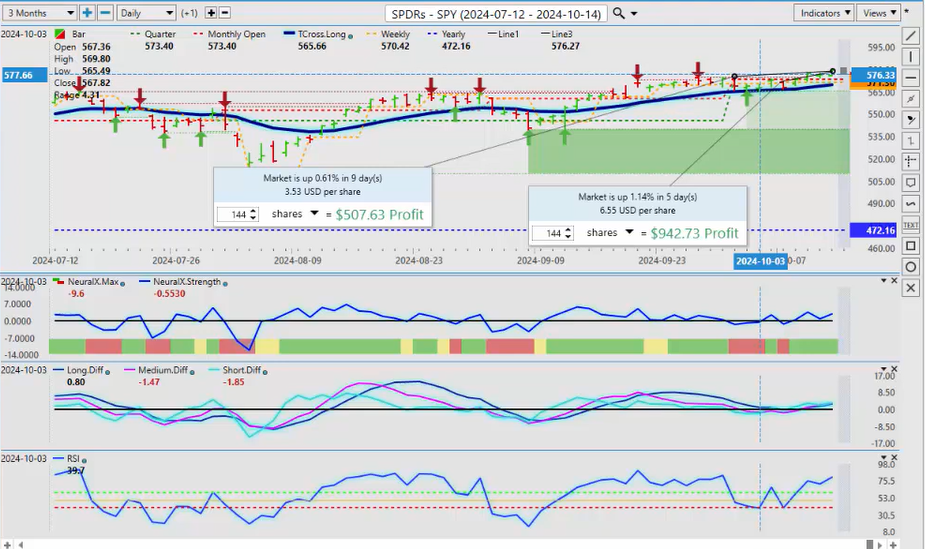Select the step line tool

tap(911, 140)
